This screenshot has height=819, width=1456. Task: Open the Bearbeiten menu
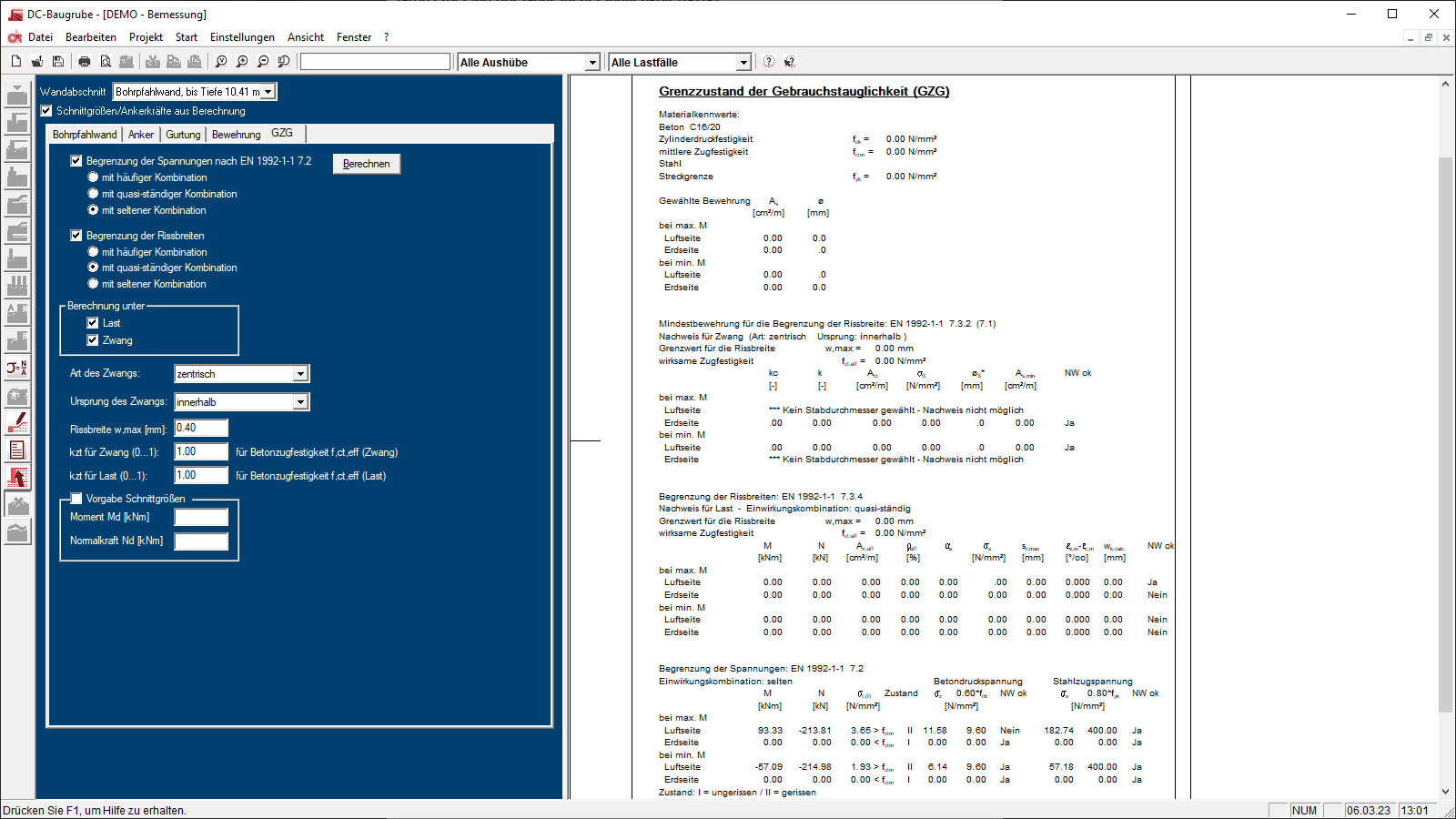click(91, 37)
